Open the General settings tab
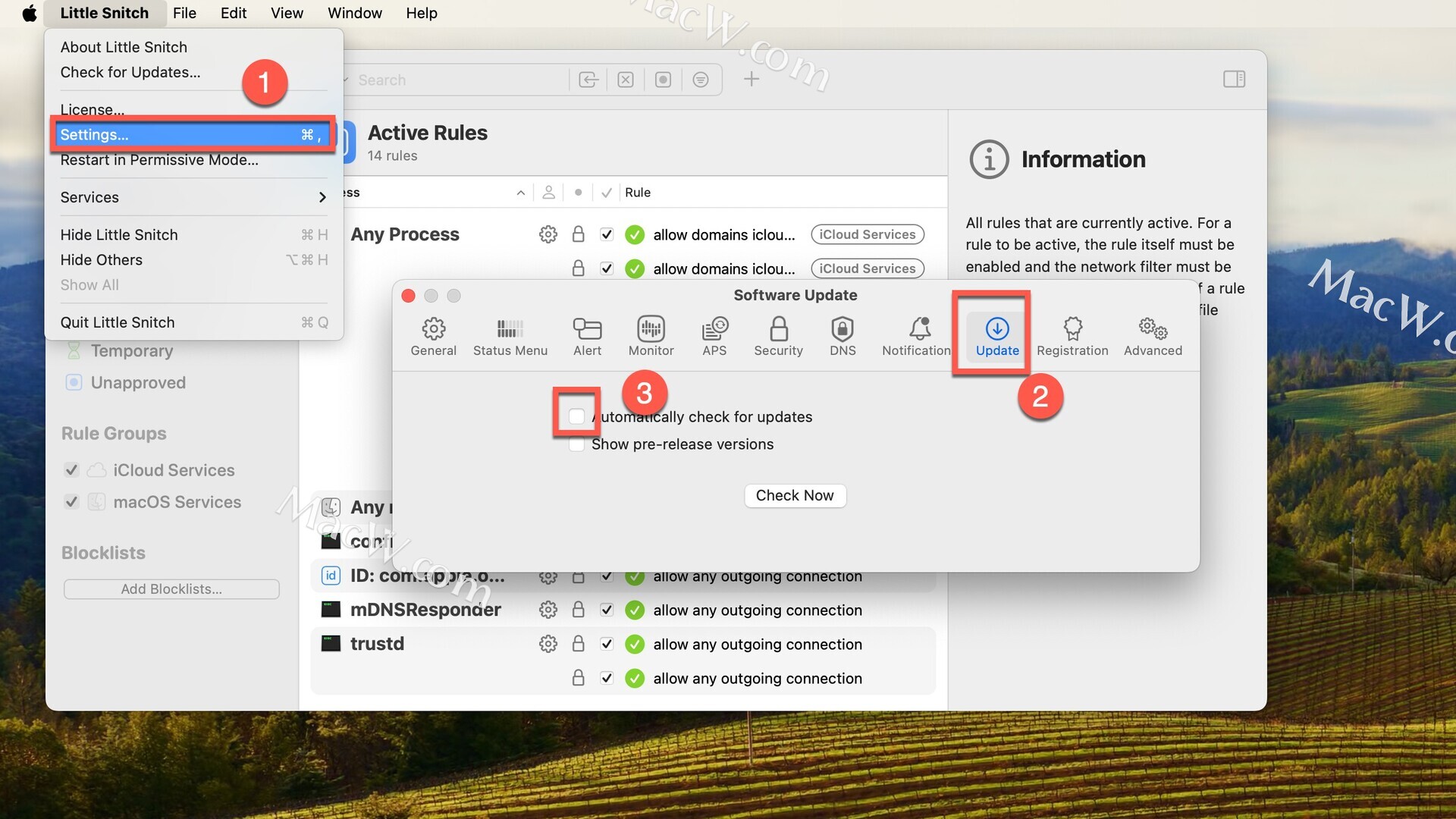1456x819 pixels. [433, 336]
